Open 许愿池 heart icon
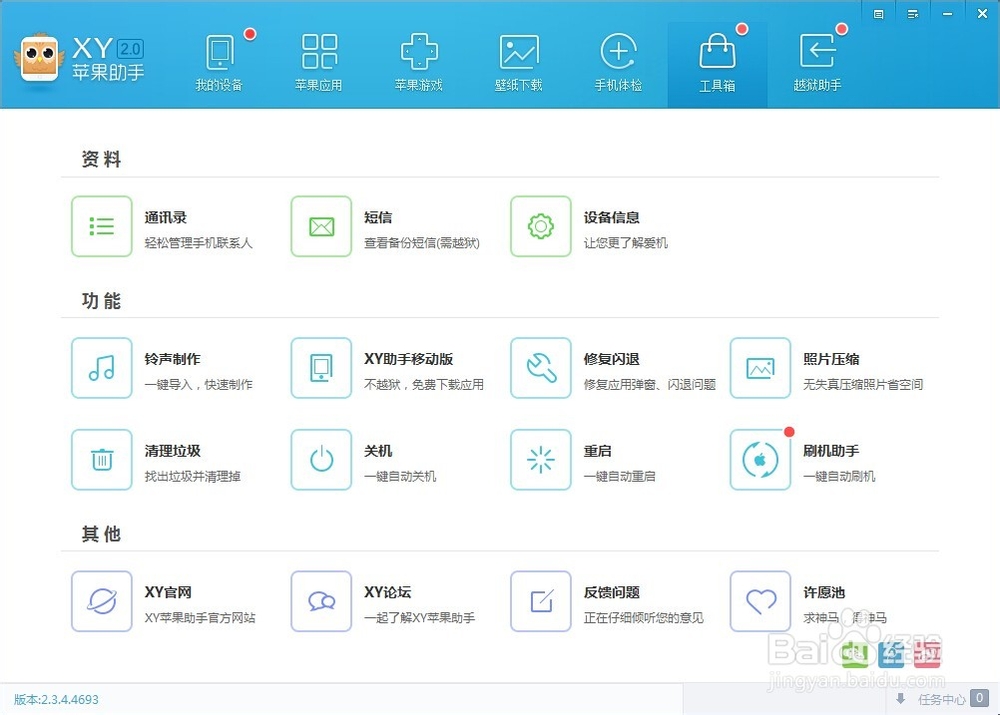This screenshot has height=715, width=1000. point(760,601)
